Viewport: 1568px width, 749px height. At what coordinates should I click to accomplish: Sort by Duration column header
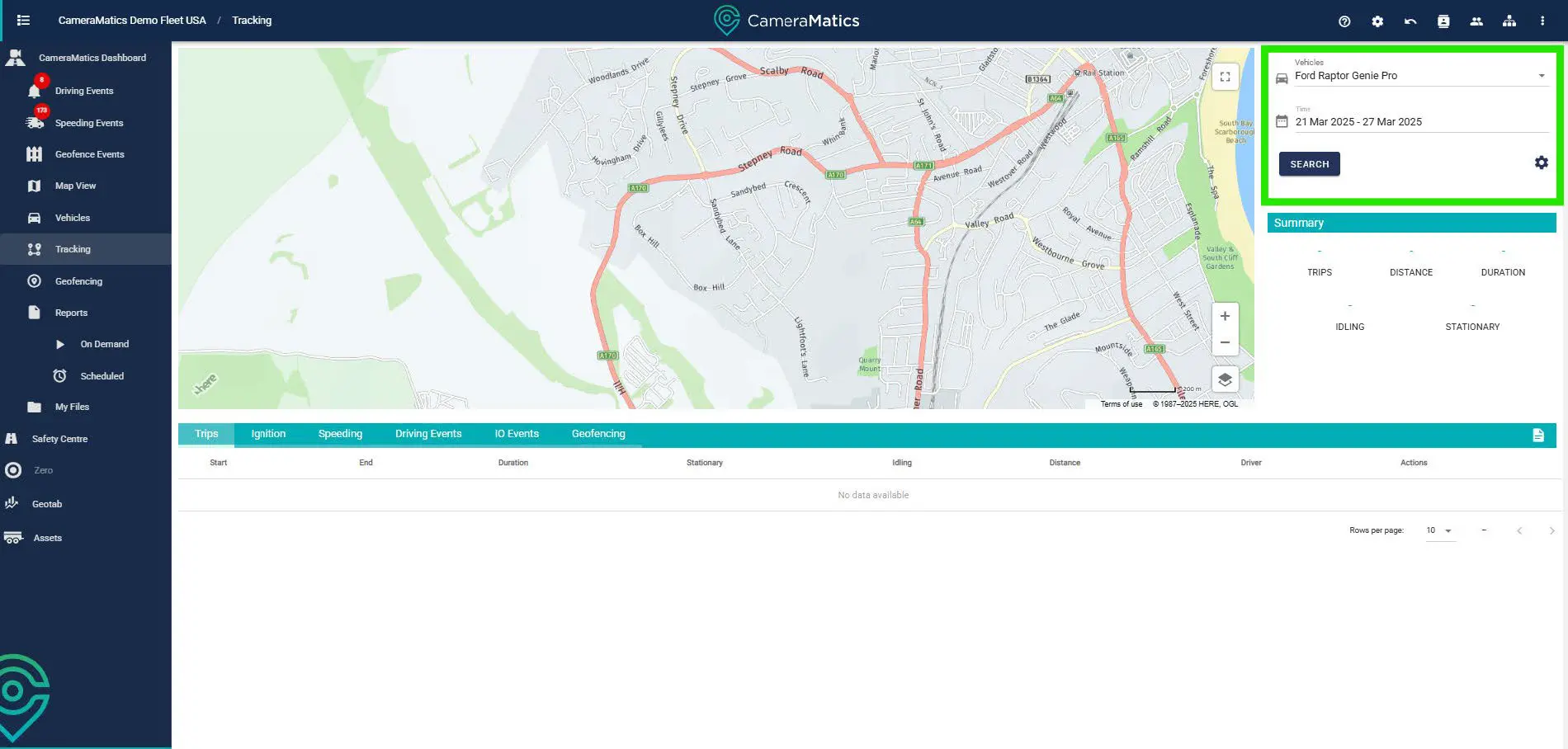point(513,463)
